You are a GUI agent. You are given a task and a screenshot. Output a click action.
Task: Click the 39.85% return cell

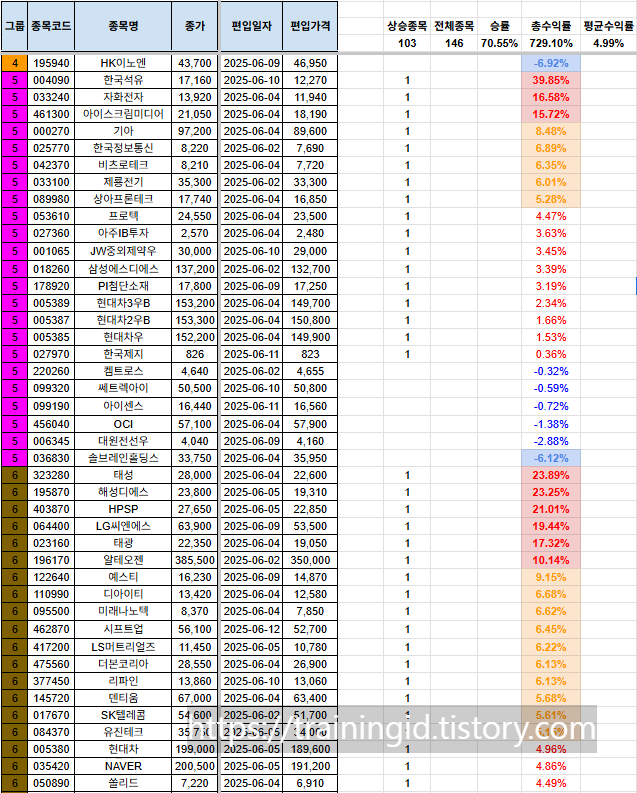tap(551, 80)
